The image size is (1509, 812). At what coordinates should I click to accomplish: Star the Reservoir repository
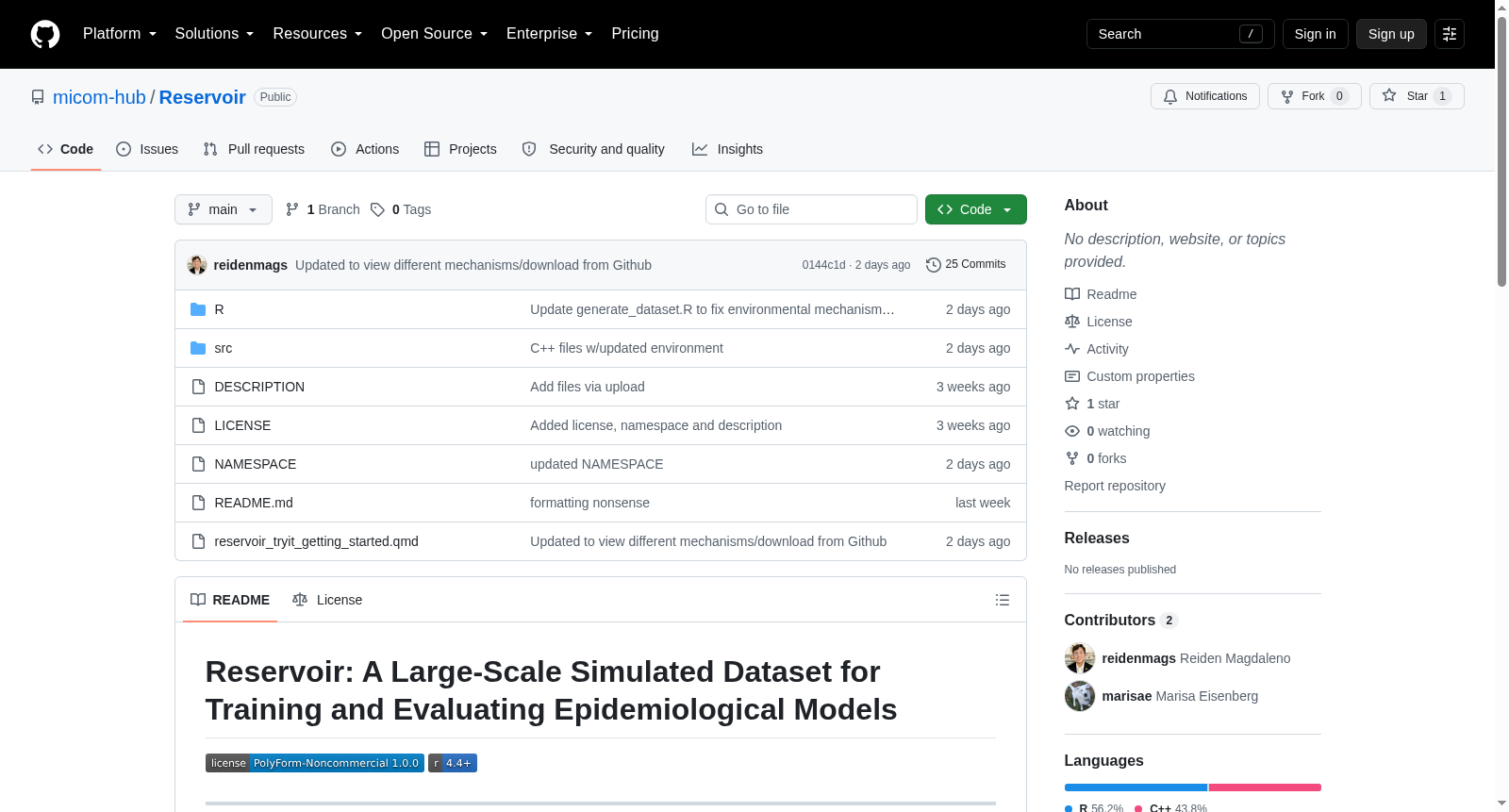pyautogui.click(x=1417, y=96)
